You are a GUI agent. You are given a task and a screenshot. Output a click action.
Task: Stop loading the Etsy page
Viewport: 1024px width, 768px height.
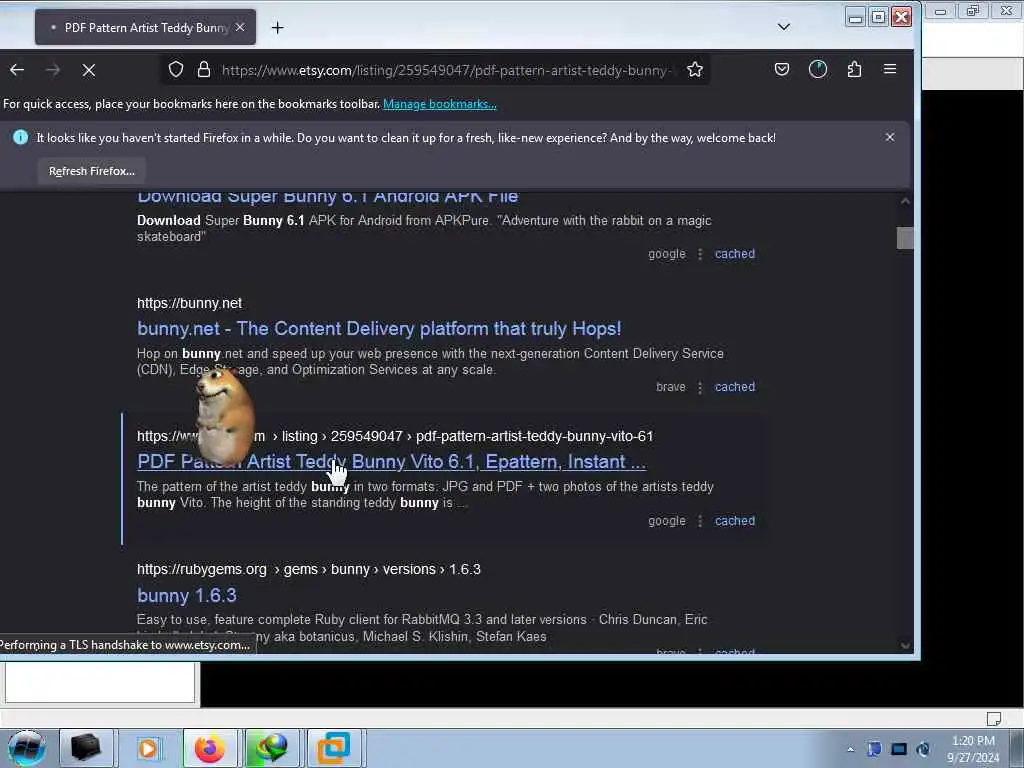click(89, 70)
